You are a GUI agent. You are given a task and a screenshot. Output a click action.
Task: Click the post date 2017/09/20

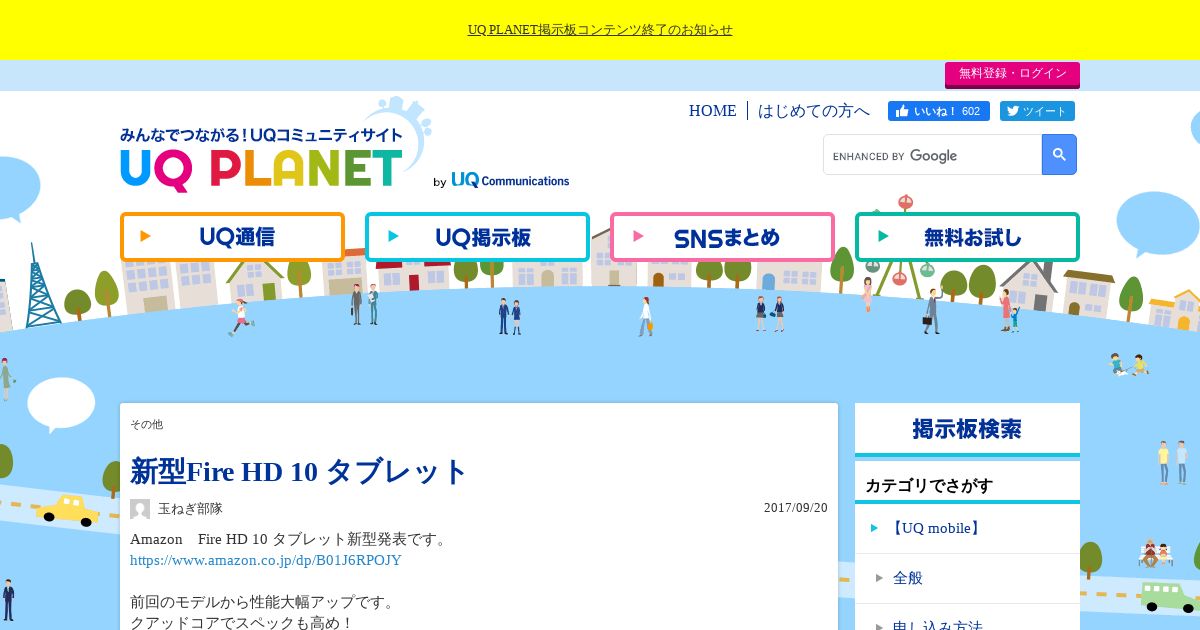[796, 508]
